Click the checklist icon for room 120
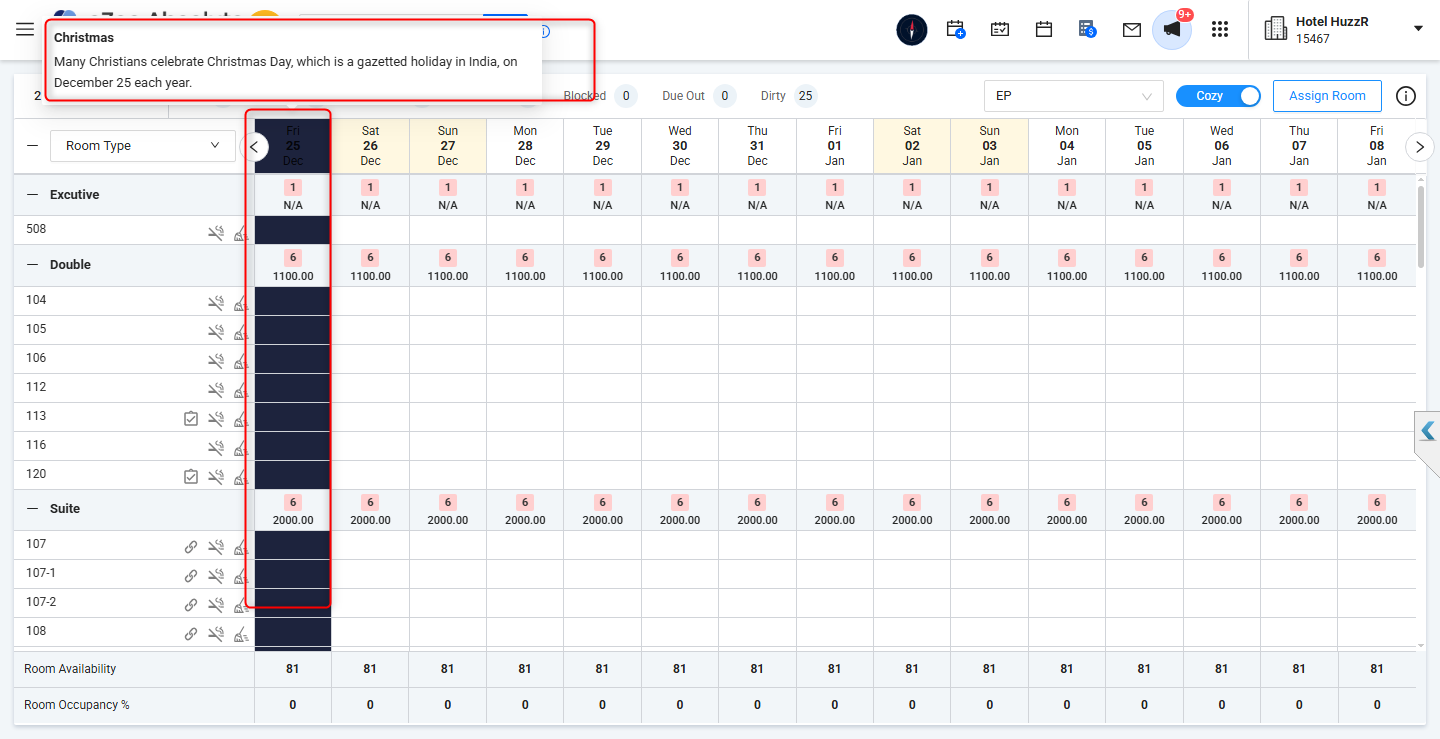 191,477
